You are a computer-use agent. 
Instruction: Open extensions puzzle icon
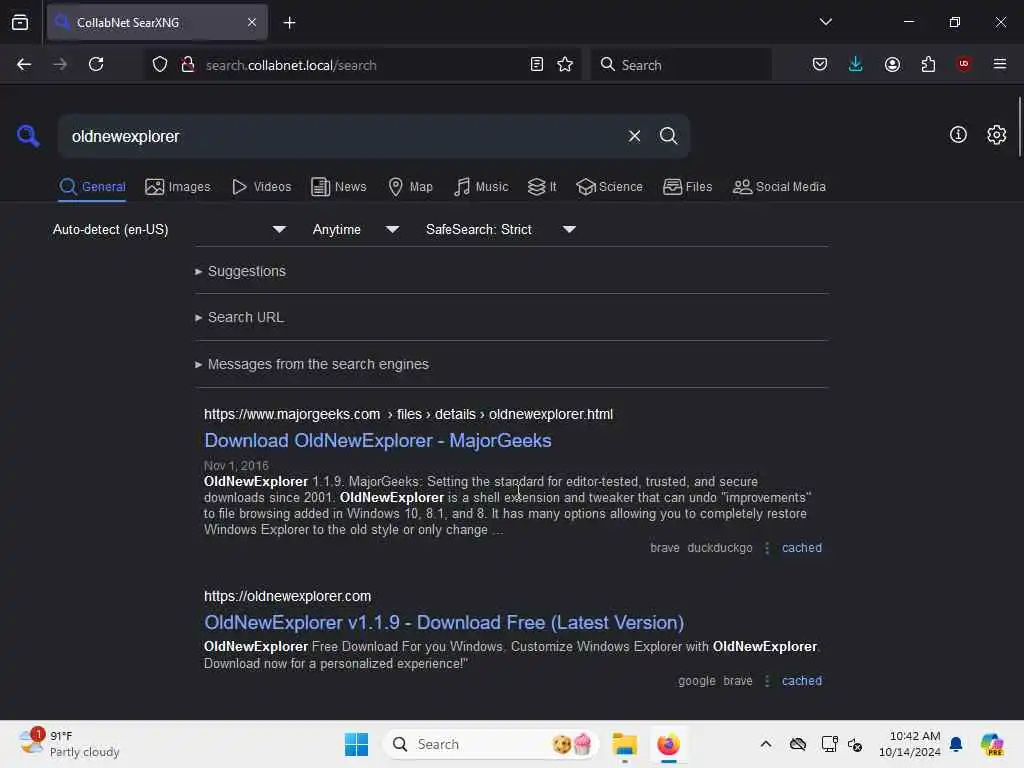[x=928, y=64]
